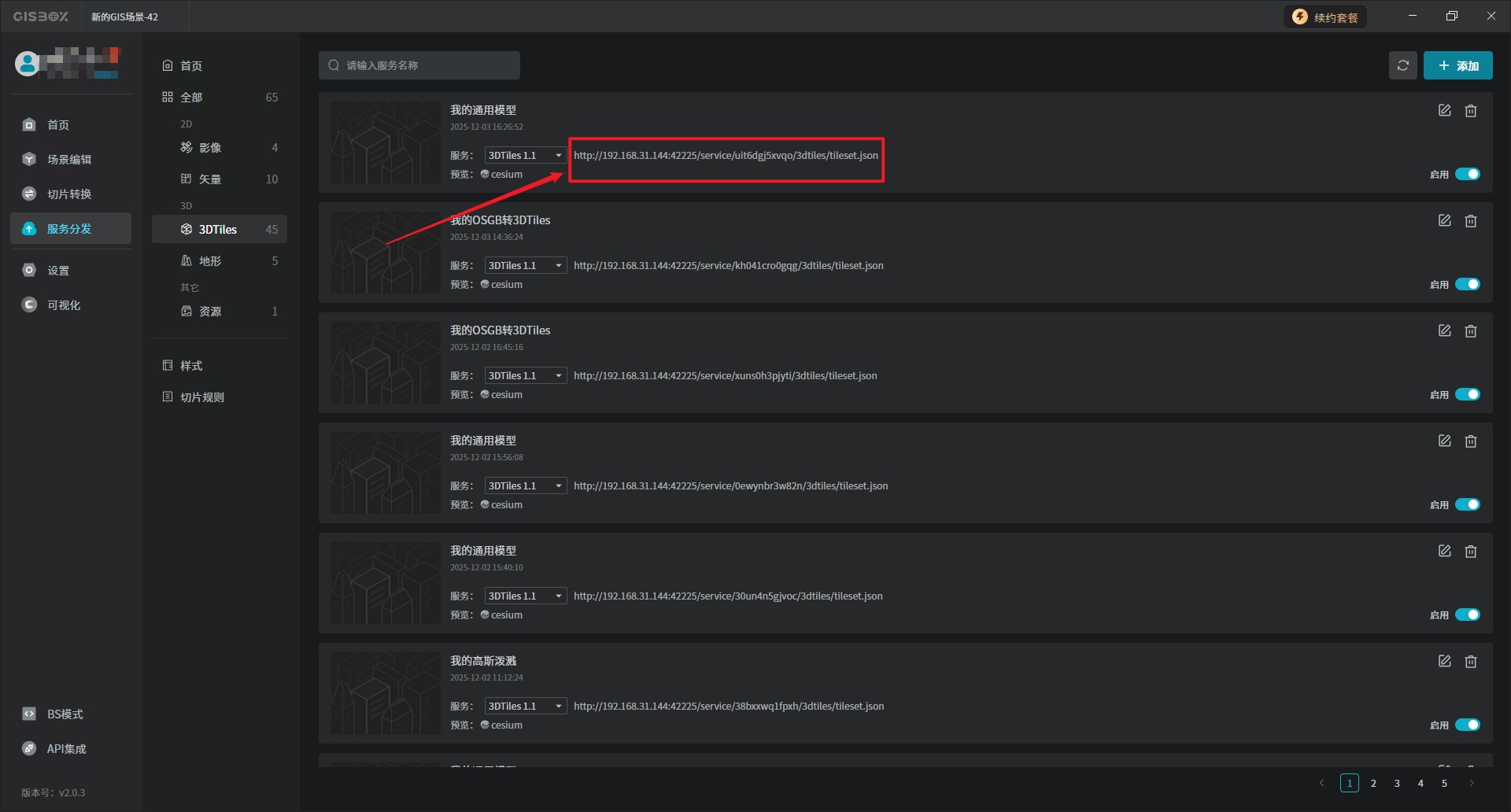1511x812 pixels.
Task: Open 场景编辑 in the left sidebar
Action: click(69, 160)
